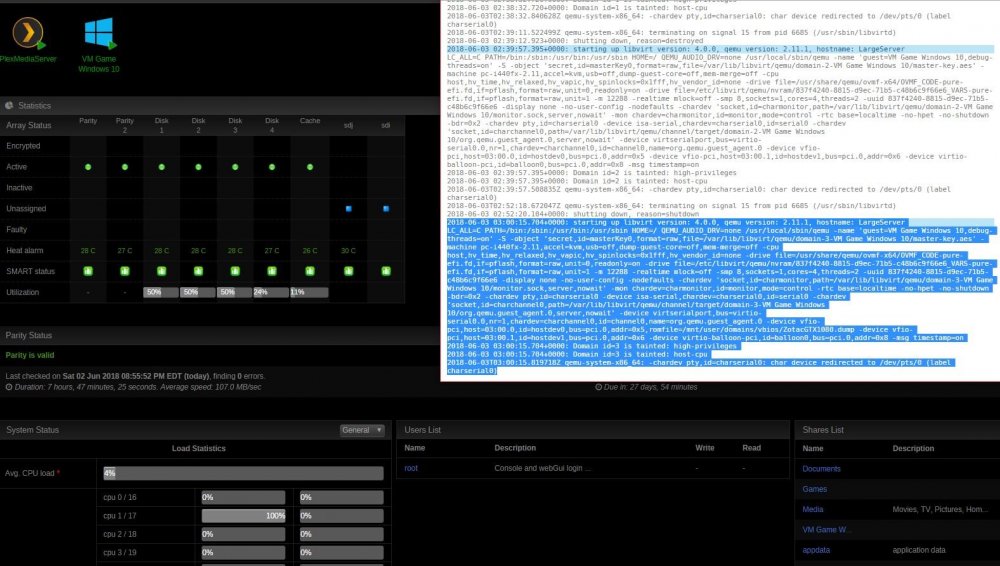Open Disk 2 SMART status icon
This screenshot has height=566, width=1000.
(x=198, y=271)
